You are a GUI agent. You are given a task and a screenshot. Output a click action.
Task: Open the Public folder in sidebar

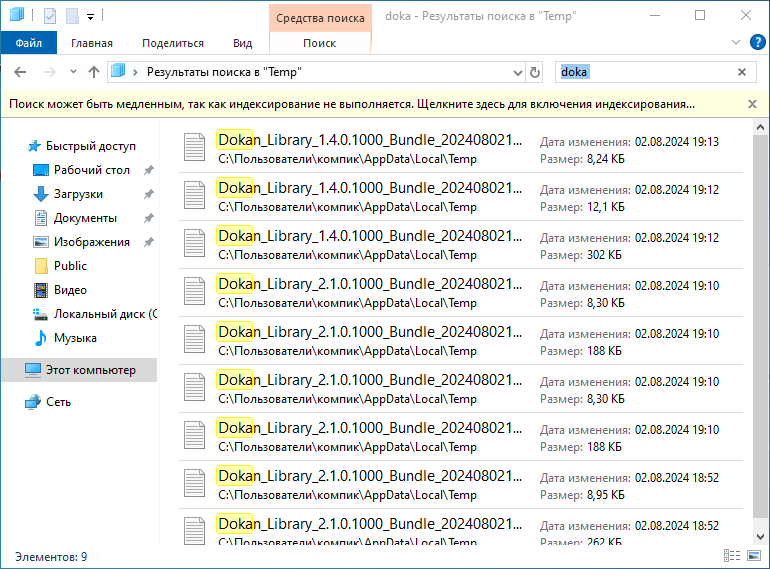70,266
